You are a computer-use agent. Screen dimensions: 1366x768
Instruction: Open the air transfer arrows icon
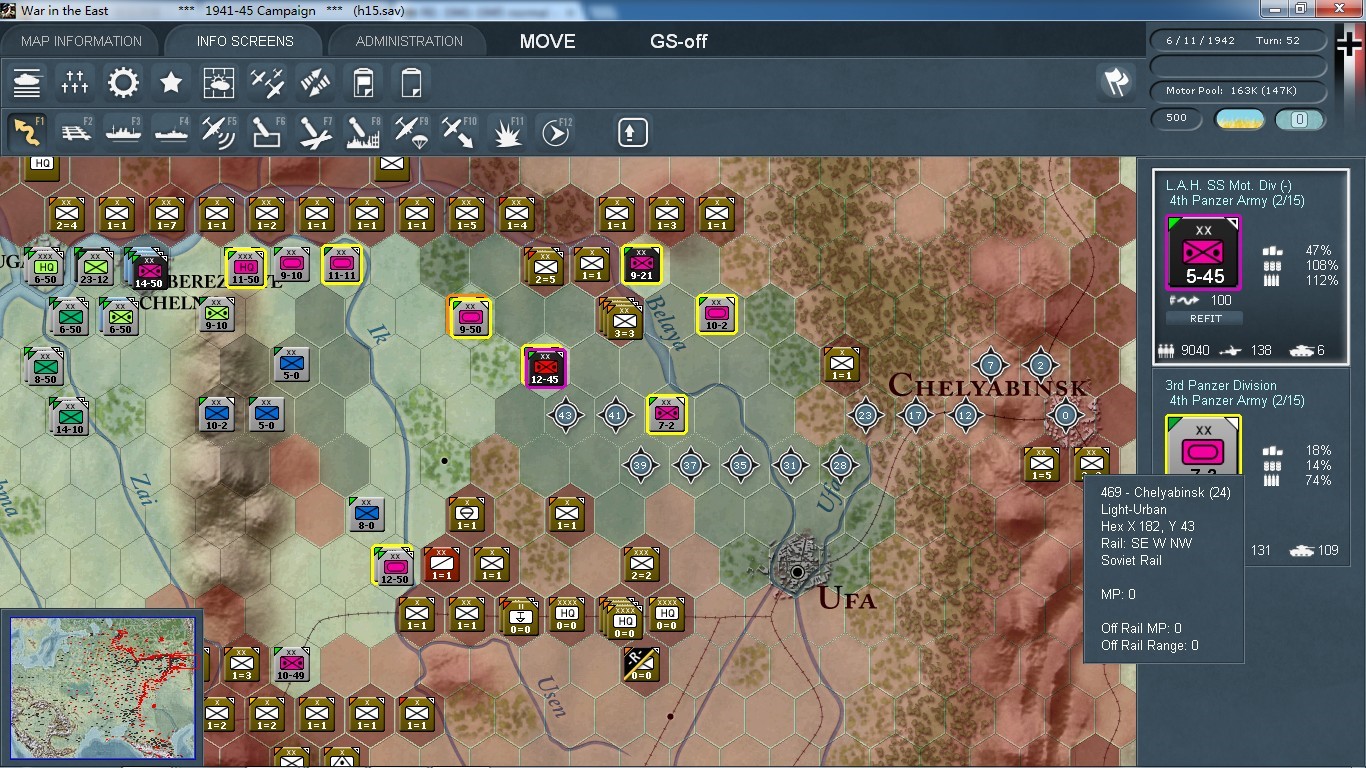click(x=315, y=83)
